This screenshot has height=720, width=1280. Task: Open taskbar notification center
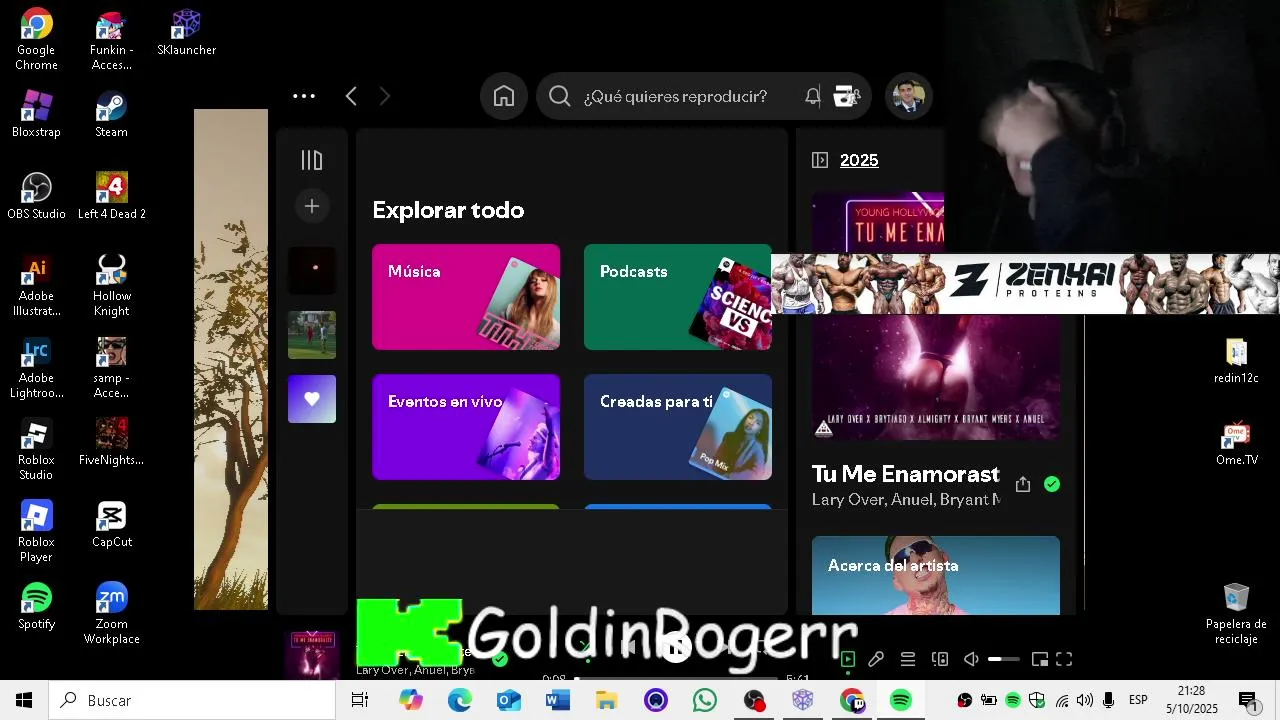tap(1248, 701)
